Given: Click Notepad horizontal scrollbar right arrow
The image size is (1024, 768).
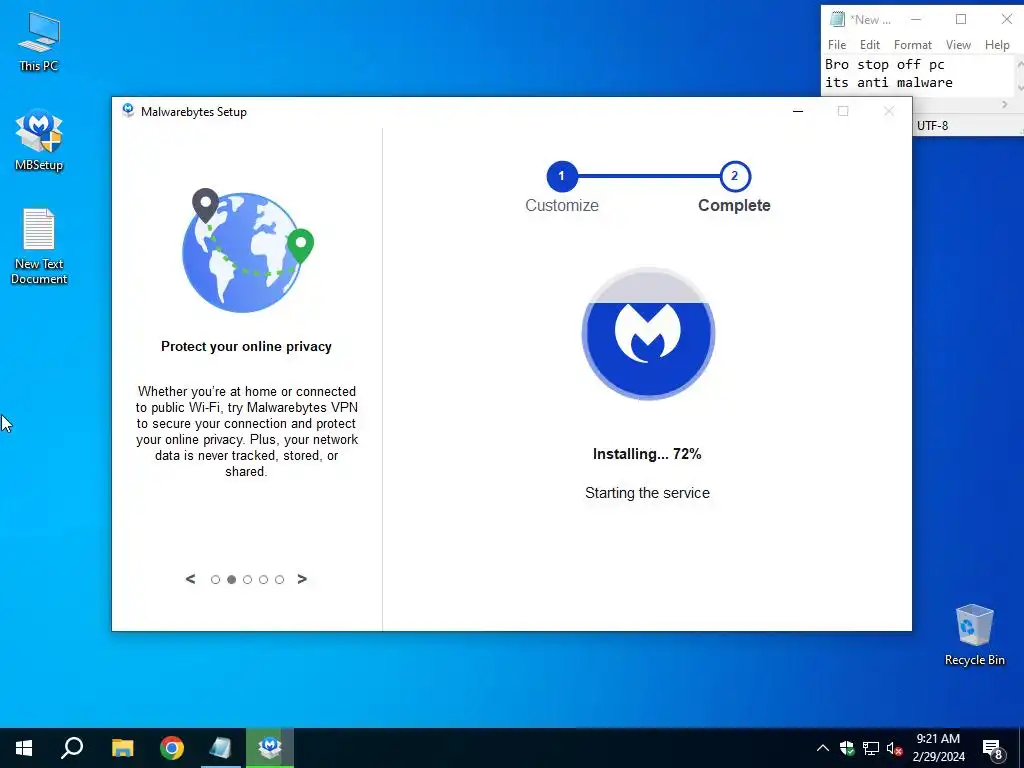Looking at the screenshot, I should [x=1004, y=104].
